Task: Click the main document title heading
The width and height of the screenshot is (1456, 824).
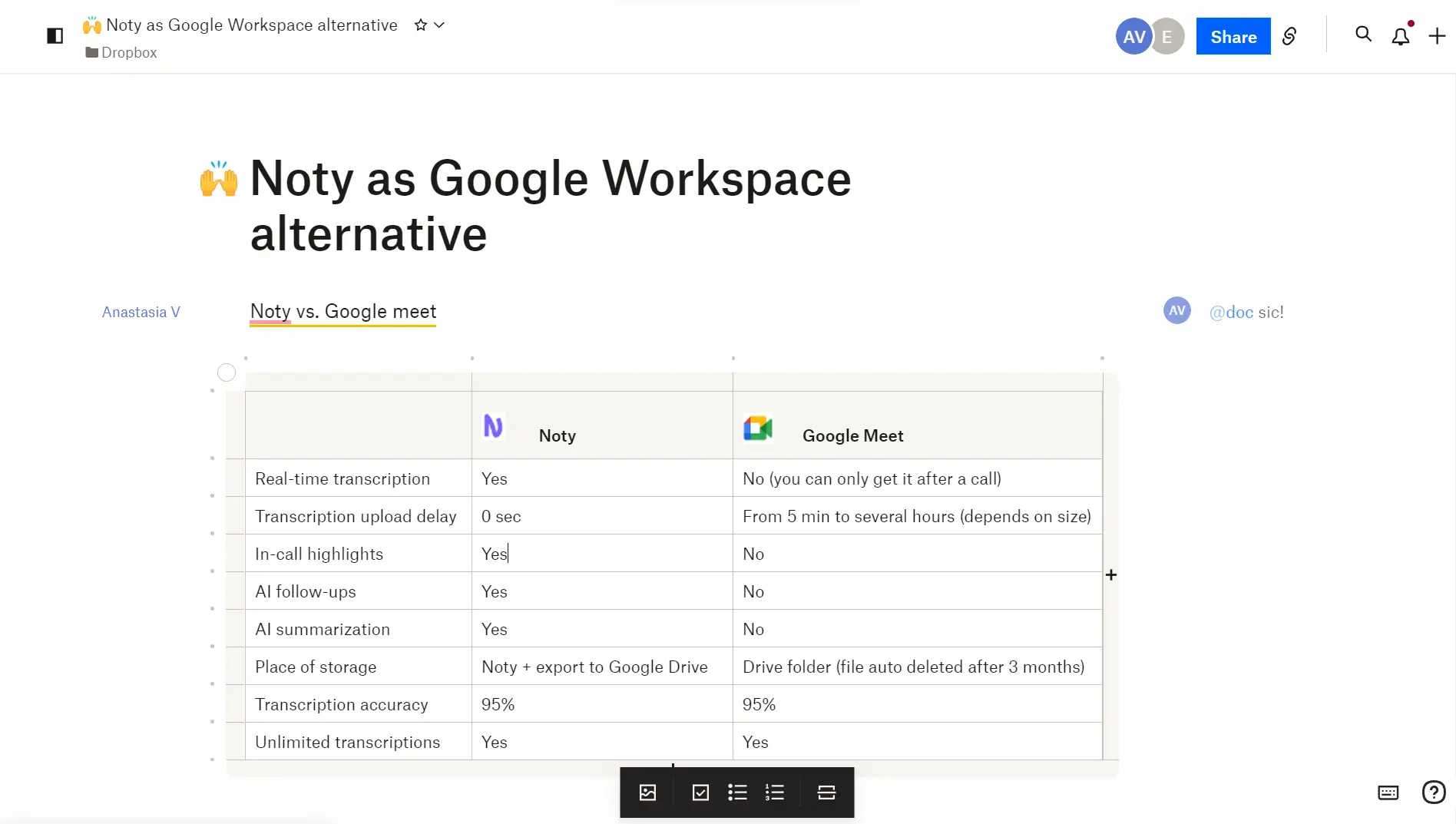Action: [551, 206]
